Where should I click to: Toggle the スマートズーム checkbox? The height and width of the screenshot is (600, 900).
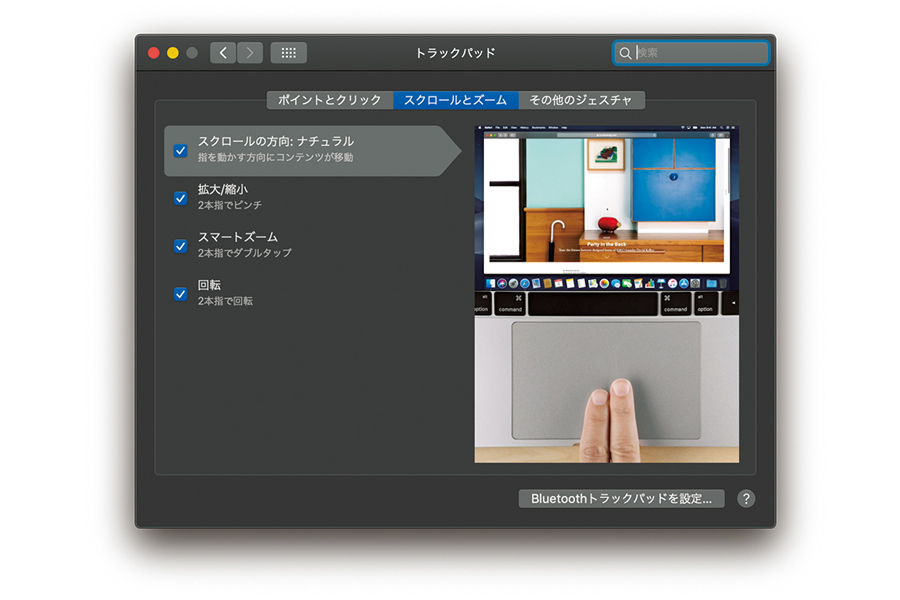pyautogui.click(x=181, y=246)
